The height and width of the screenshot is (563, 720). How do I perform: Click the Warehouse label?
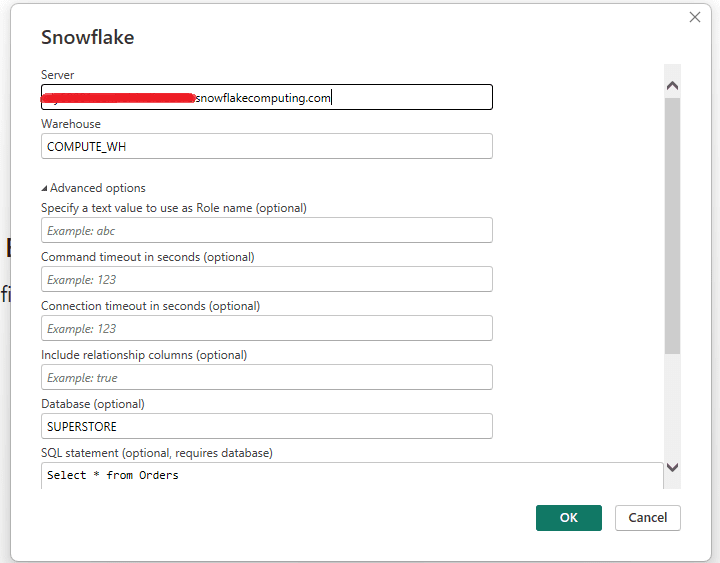71,124
